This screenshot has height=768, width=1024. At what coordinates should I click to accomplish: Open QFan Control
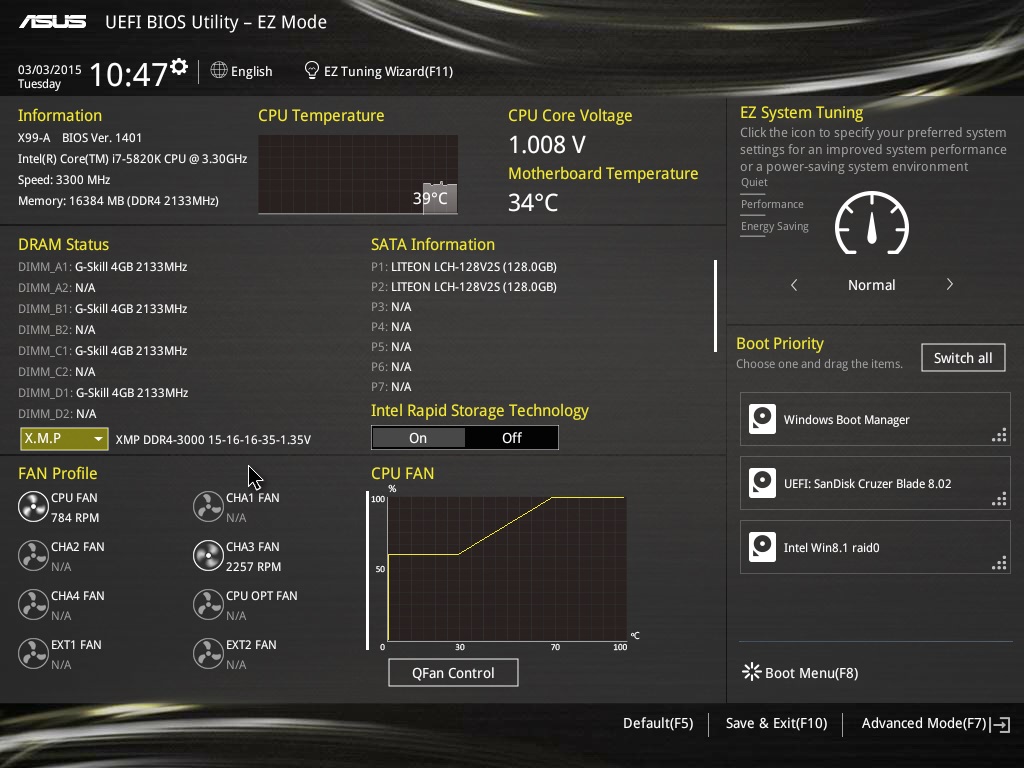[453, 673]
